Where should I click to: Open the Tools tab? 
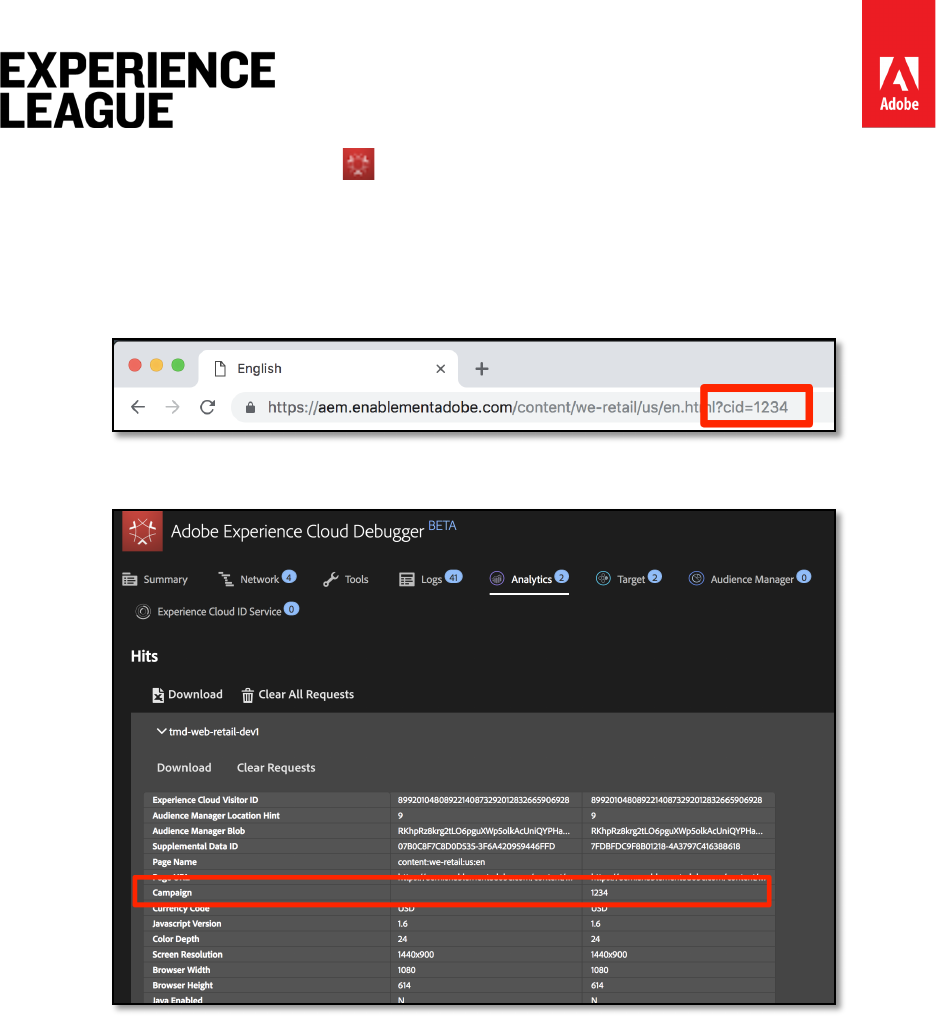(x=346, y=579)
